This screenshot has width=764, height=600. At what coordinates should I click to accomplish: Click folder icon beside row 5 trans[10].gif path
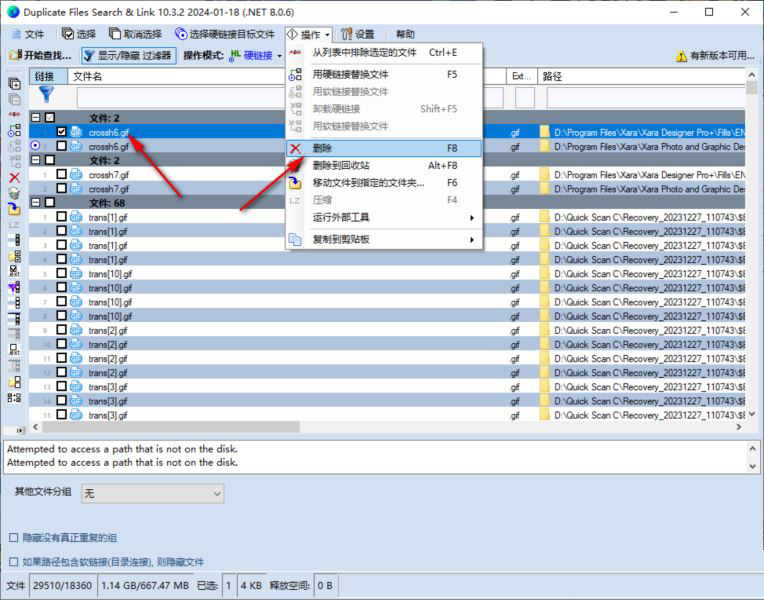click(544, 273)
